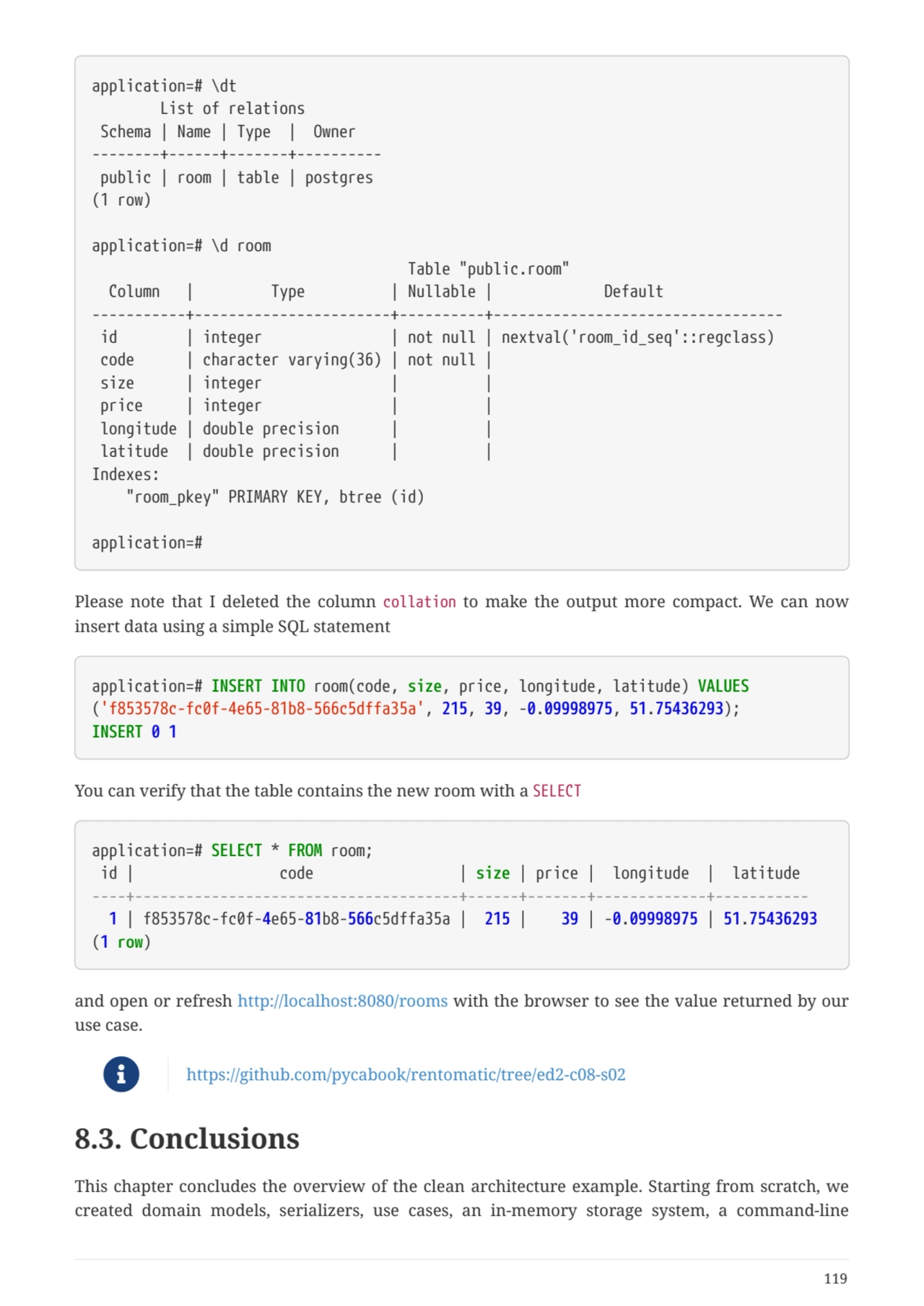Screen dimensions: 924x1306
Task: Click the 'Table "public.room"' title
Action: pyautogui.click(x=489, y=269)
